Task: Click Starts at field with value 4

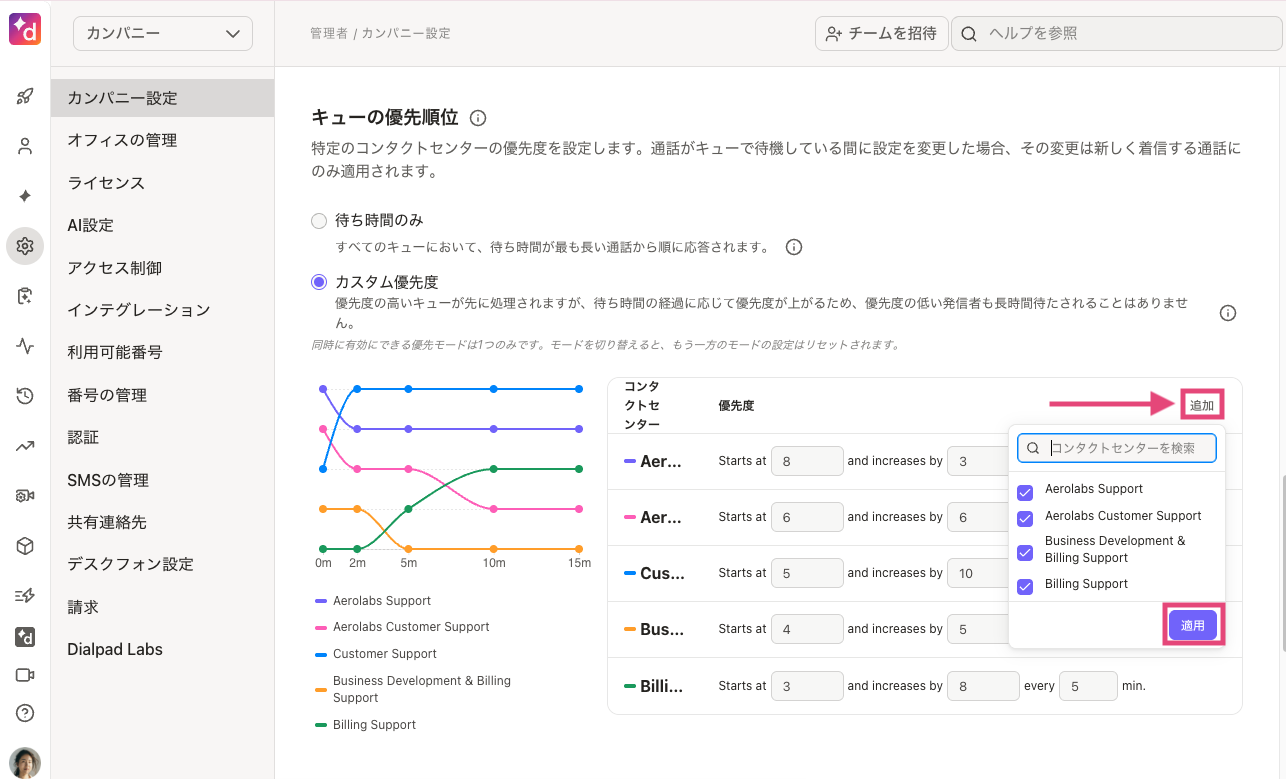Action: tap(808, 629)
